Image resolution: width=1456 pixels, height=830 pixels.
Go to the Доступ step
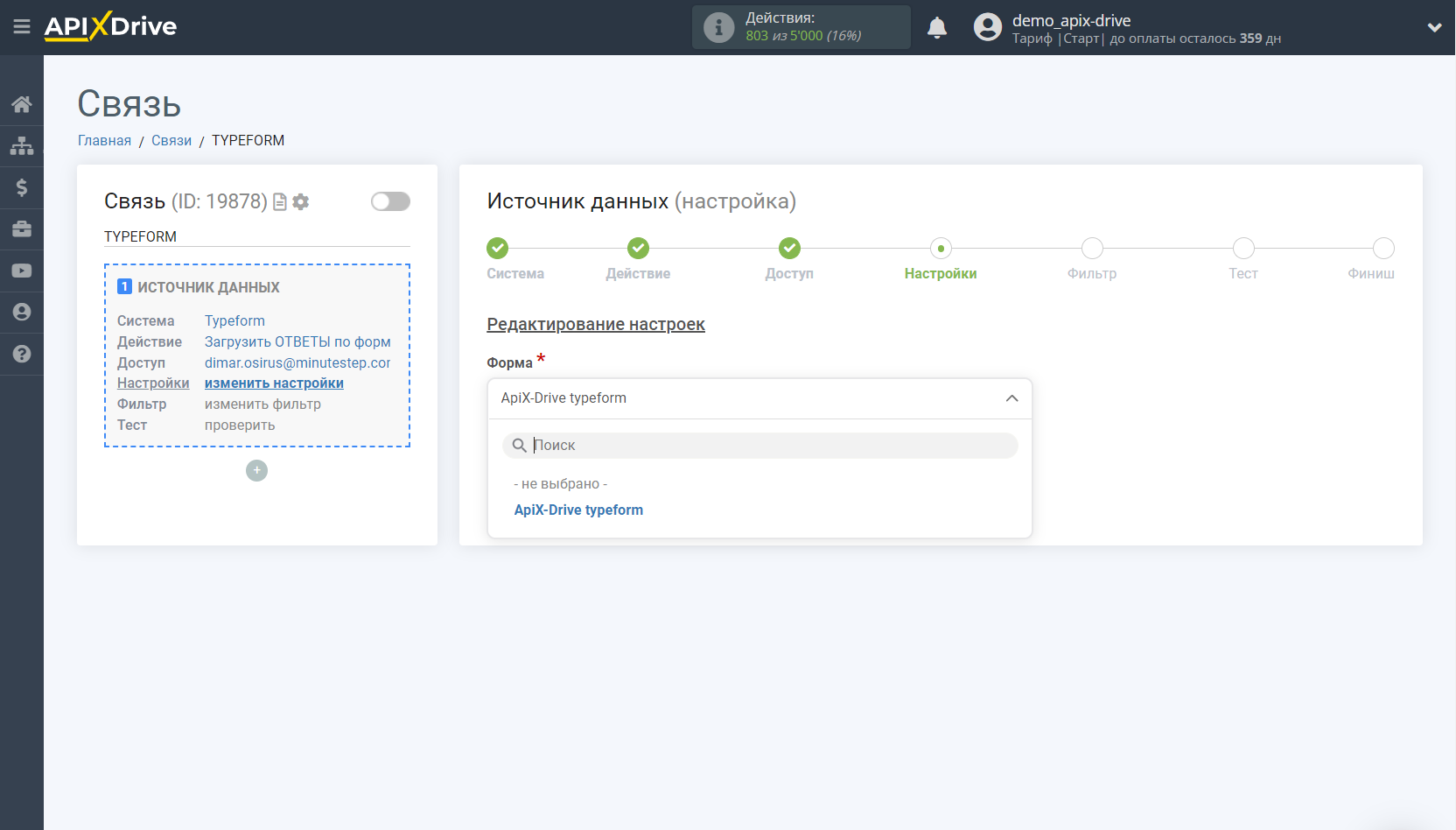tap(789, 259)
